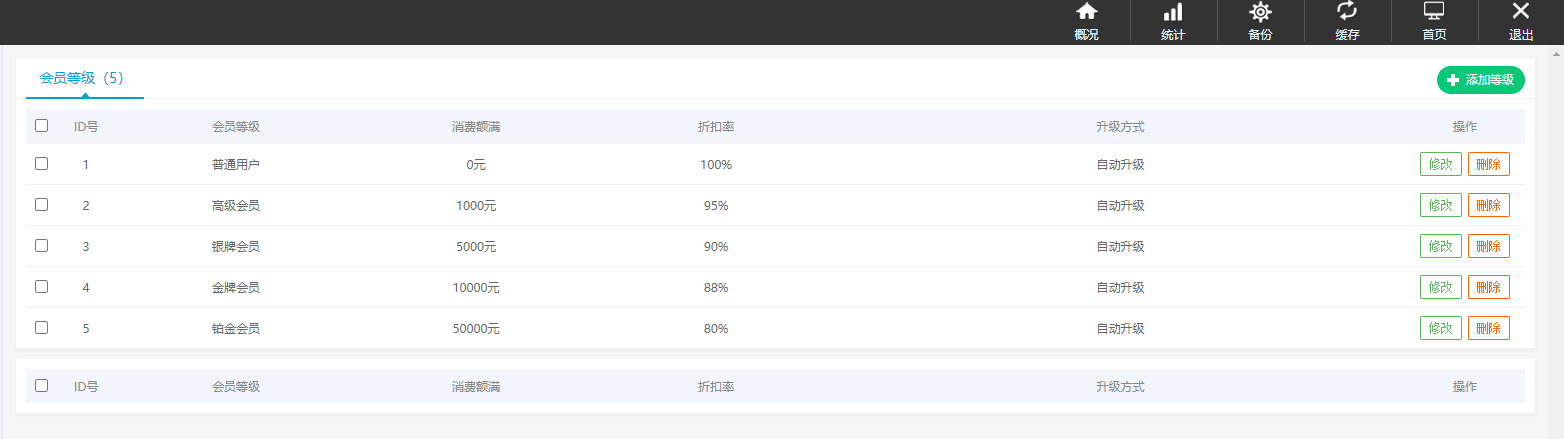Click the 退出 logout X icon
This screenshot has width=1564, height=439.
pos(1521,12)
